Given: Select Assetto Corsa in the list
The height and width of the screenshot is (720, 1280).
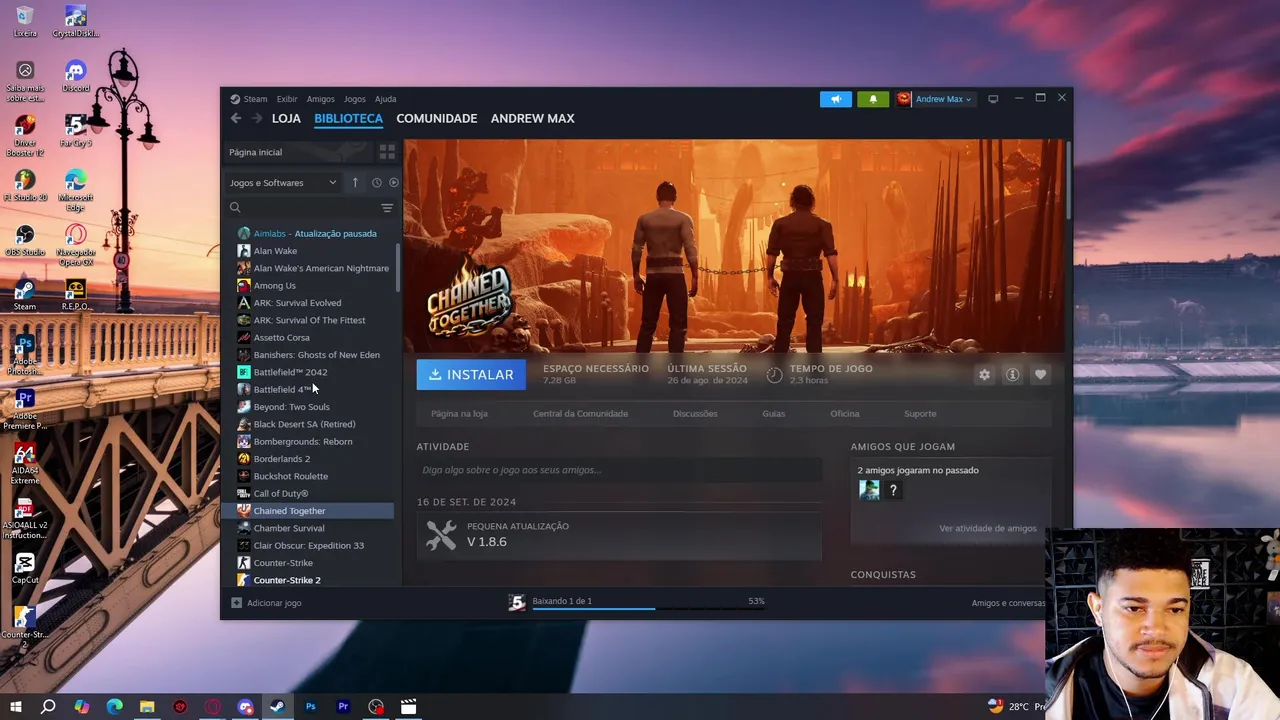Looking at the screenshot, I should (x=315, y=337).
